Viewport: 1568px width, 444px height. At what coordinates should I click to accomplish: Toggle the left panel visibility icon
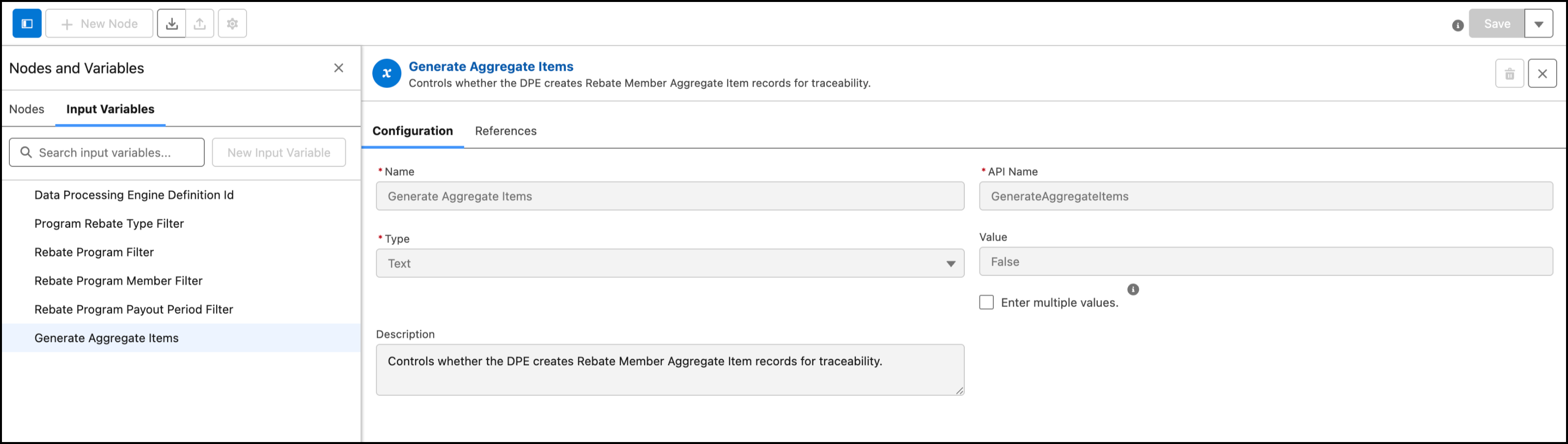(26, 23)
